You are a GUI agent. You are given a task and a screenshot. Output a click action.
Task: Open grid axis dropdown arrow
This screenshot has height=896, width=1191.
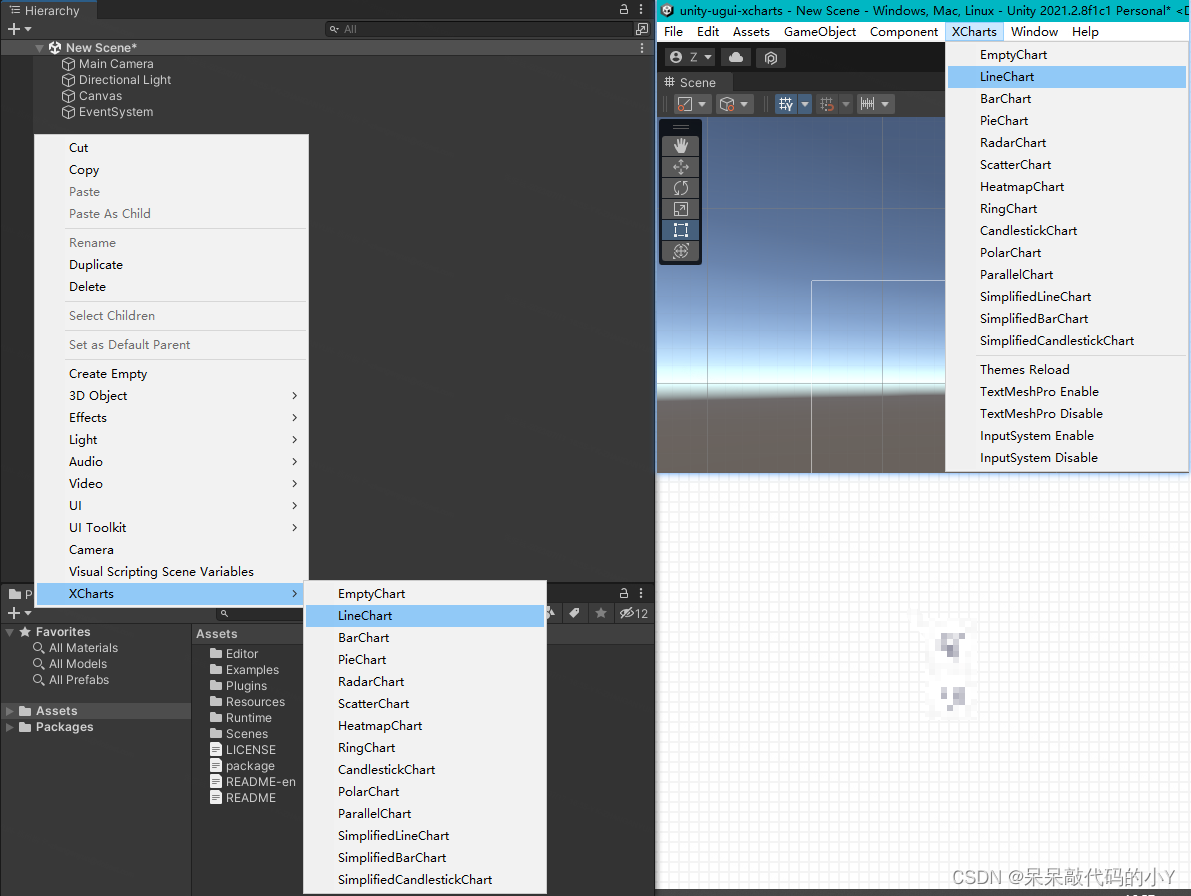click(x=805, y=104)
